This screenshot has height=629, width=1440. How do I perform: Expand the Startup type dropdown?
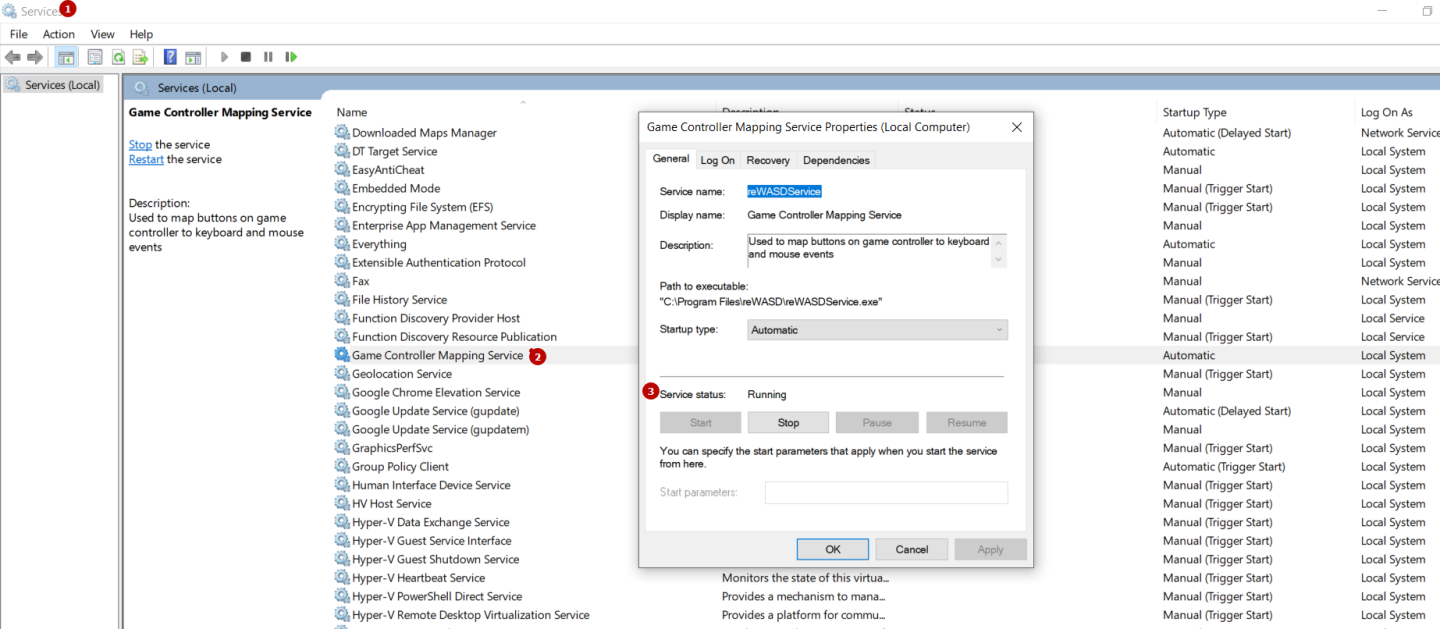coord(877,330)
